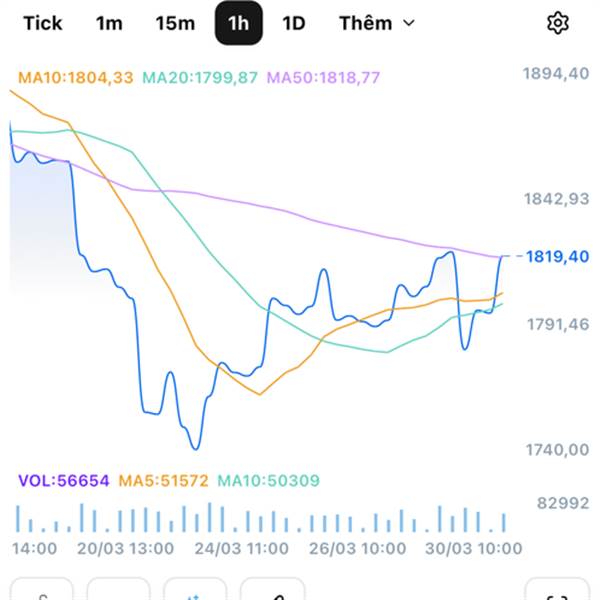The image size is (600, 600).
Task: Tap the MA10:1804,33 indicator label
Action: coord(76,77)
